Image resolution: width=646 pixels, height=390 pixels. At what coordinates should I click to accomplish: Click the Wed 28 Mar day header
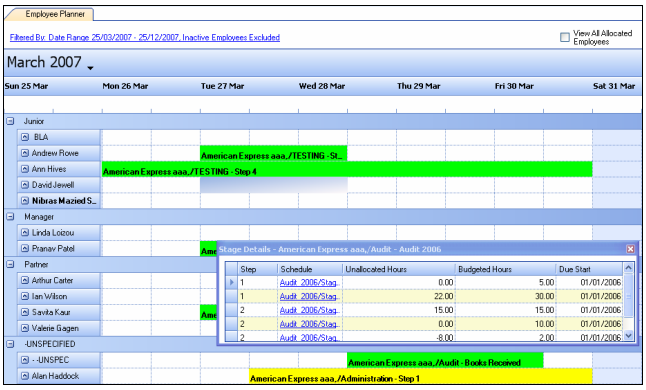pos(322,86)
